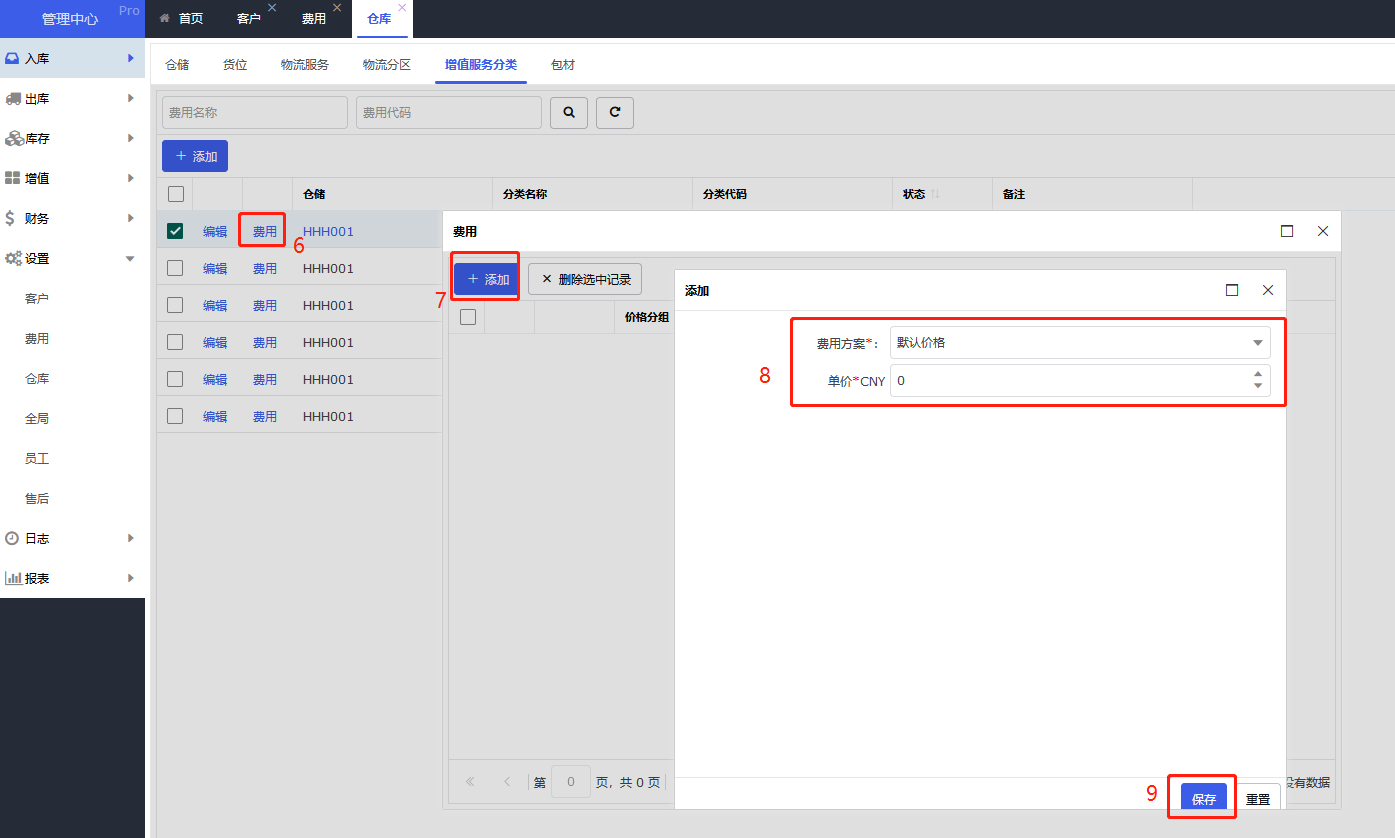This screenshot has height=838, width=1395.
Task: Switch to the 包材 tab
Action: (563, 65)
